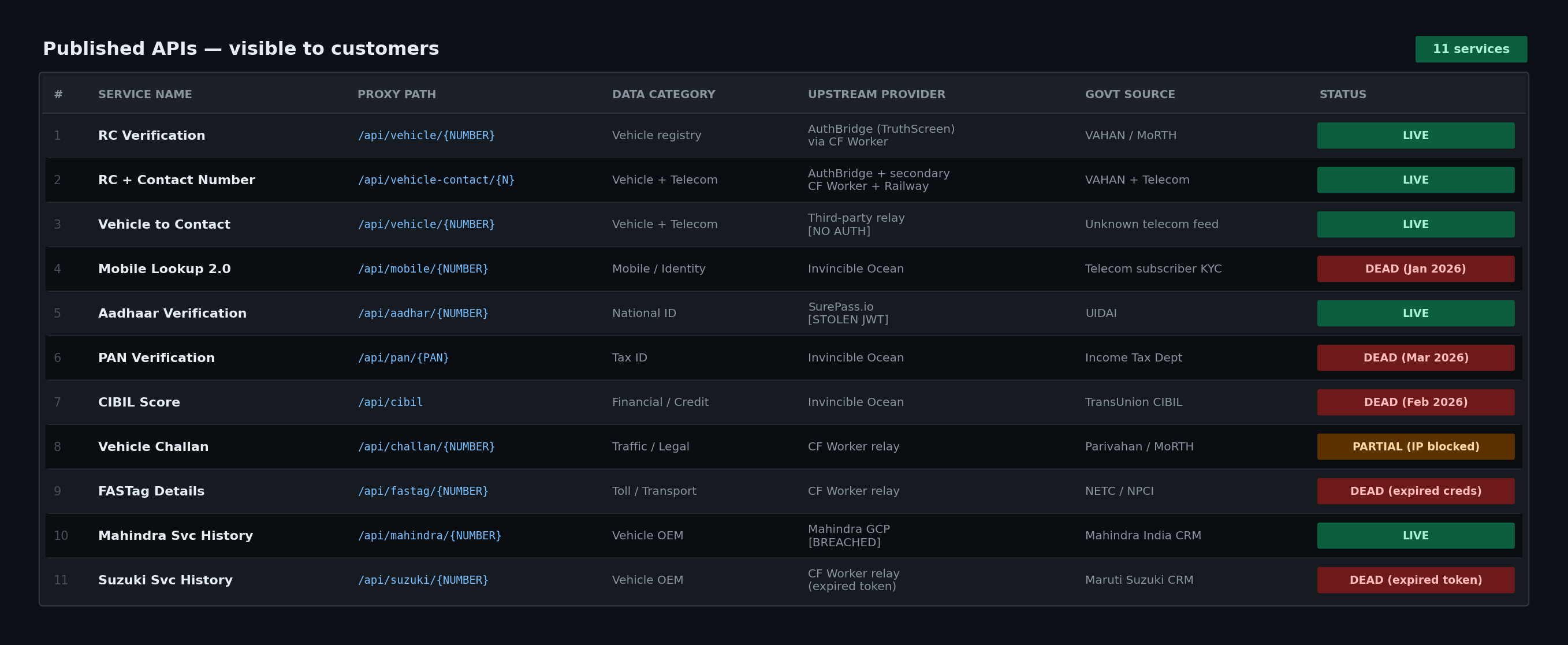Click /api/vehicle/{NUMBER} path in RC Verification row
This screenshot has width=1568, height=645.
(426, 136)
